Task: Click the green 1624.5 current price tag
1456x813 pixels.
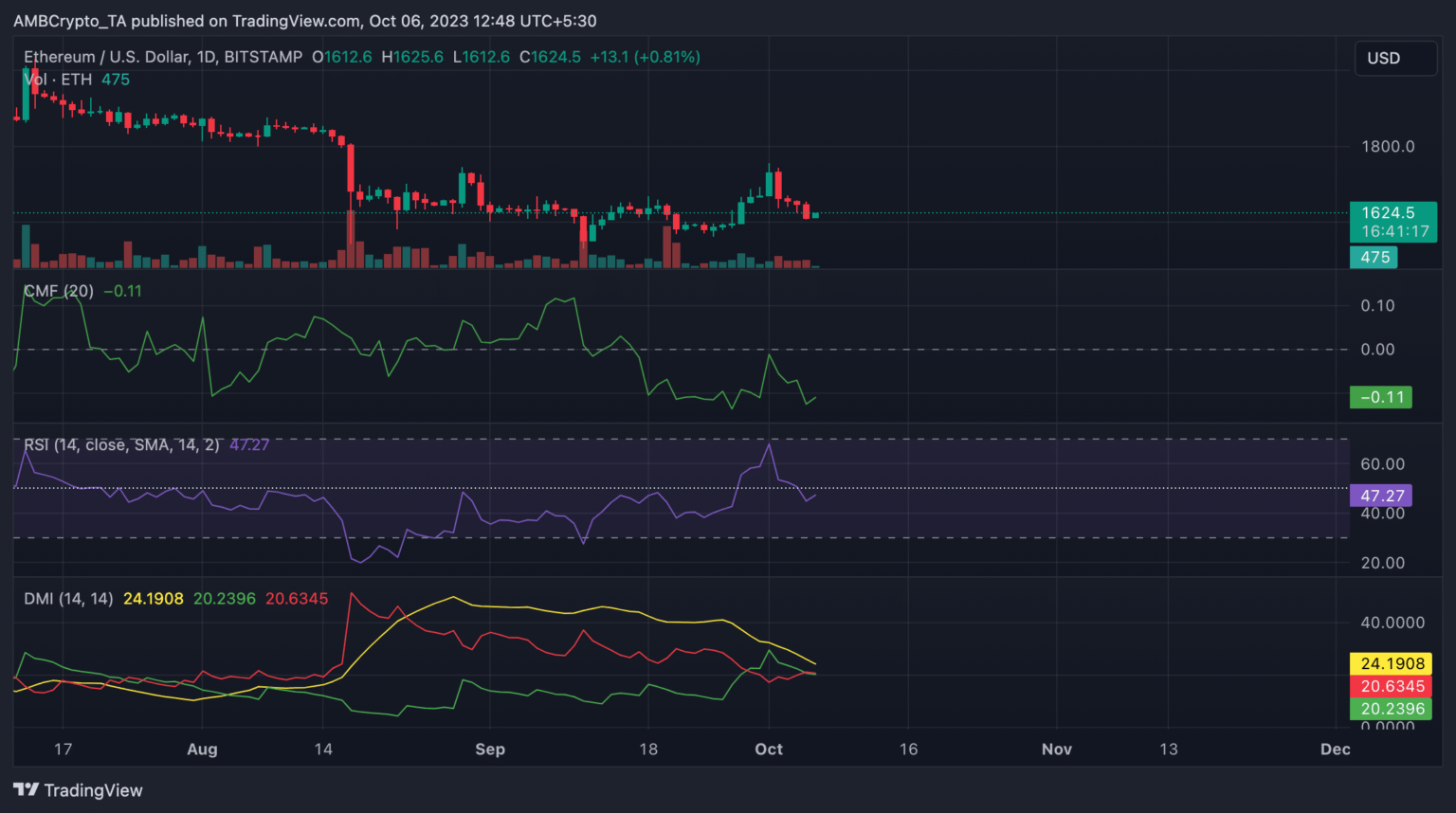Action: (1392, 222)
